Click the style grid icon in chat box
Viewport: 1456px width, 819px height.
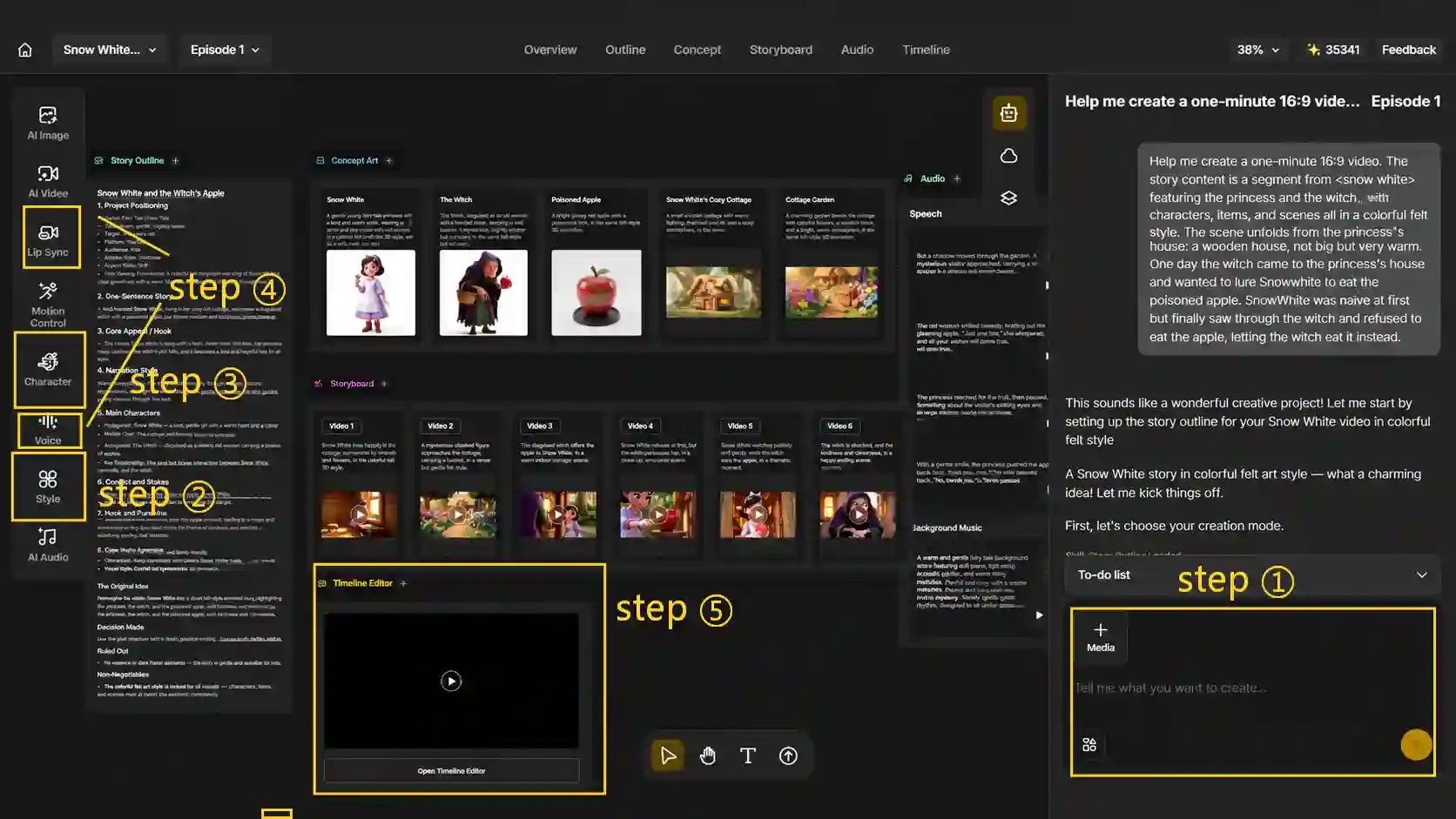click(1089, 744)
